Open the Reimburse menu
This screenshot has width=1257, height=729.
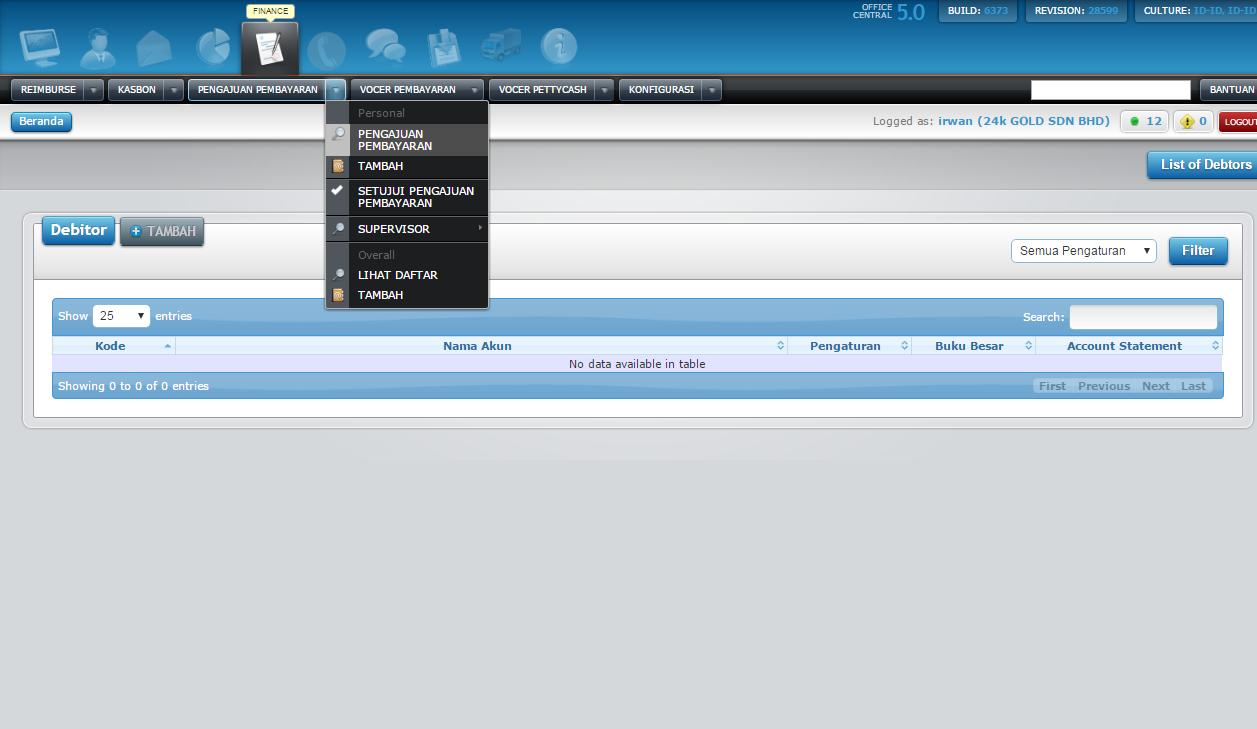pyautogui.click(x=48, y=90)
